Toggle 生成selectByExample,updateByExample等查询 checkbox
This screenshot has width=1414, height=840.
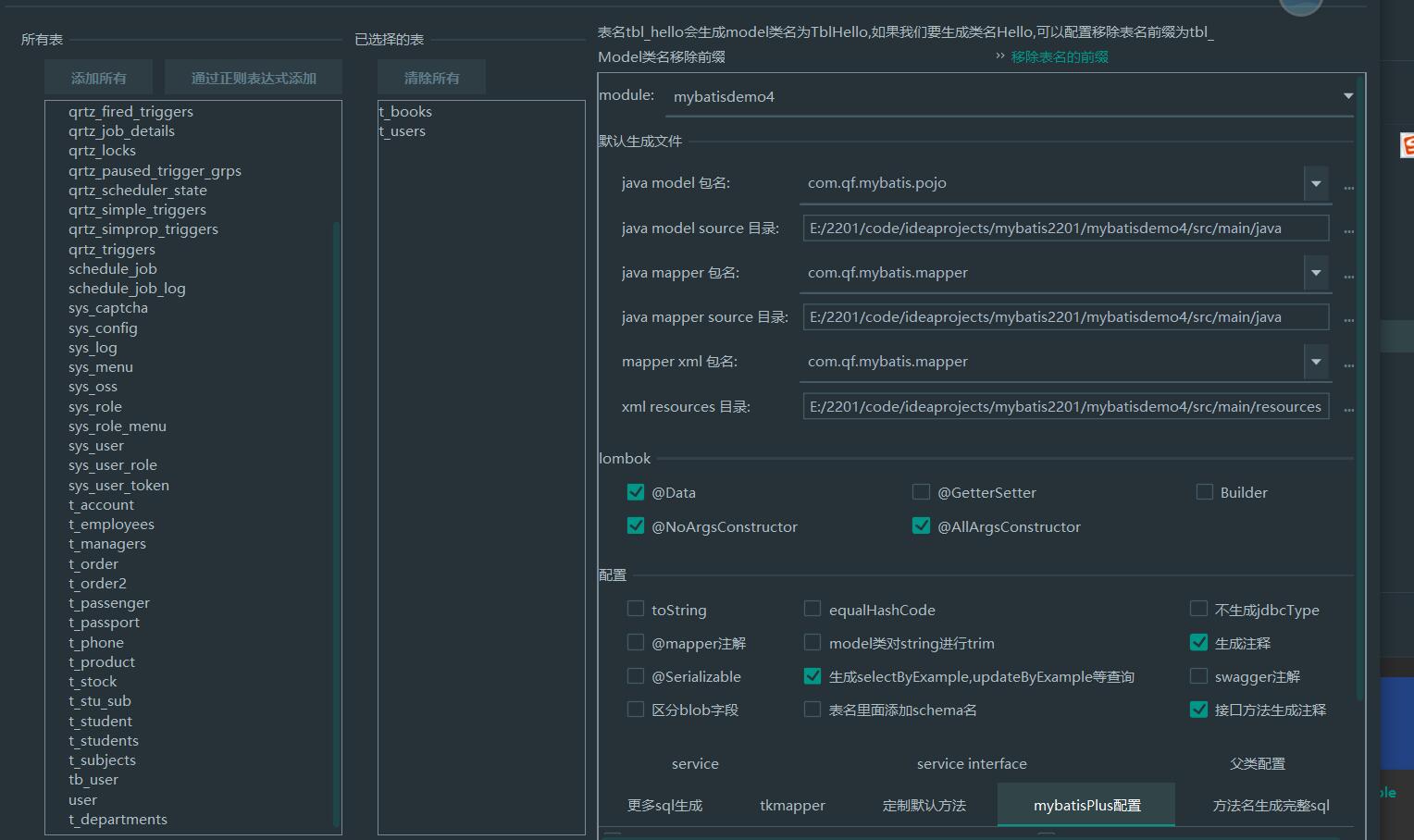[x=812, y=676]
